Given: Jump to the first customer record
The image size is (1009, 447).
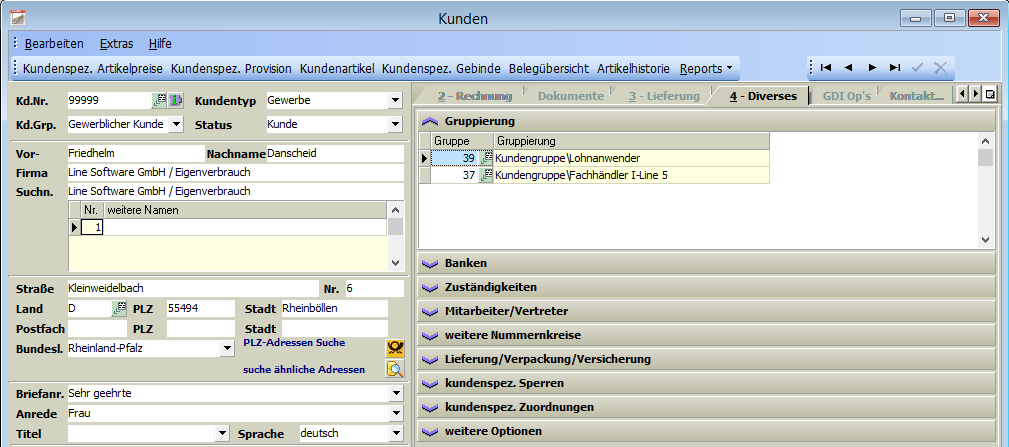Looking at the screenshot, I should point(826,68).
